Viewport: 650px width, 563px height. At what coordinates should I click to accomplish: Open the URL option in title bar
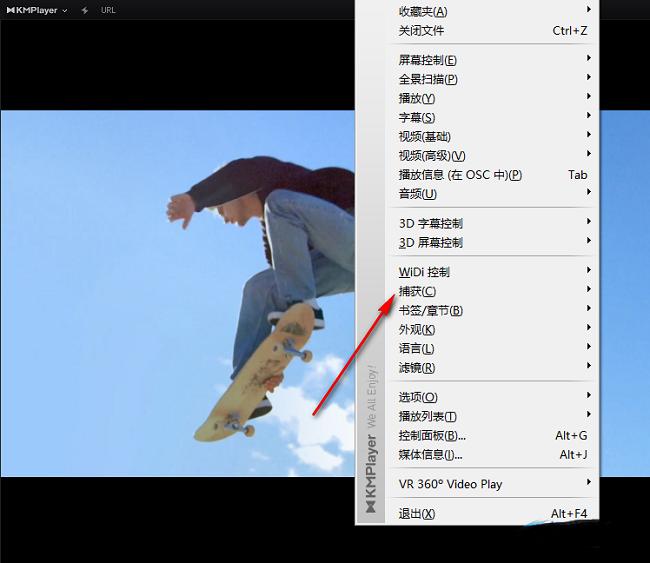pyautogui.click(x=108, y=10)
